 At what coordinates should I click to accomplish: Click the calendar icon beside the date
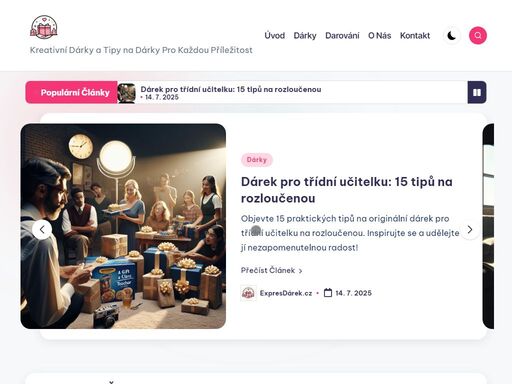click(x=328, y=293)
